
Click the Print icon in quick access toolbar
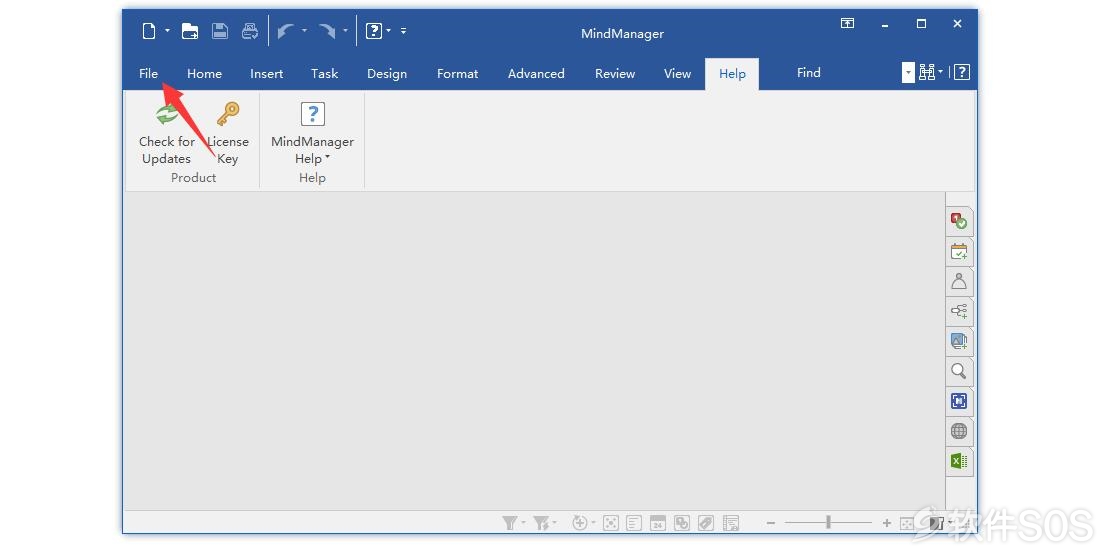coord(250,31)
